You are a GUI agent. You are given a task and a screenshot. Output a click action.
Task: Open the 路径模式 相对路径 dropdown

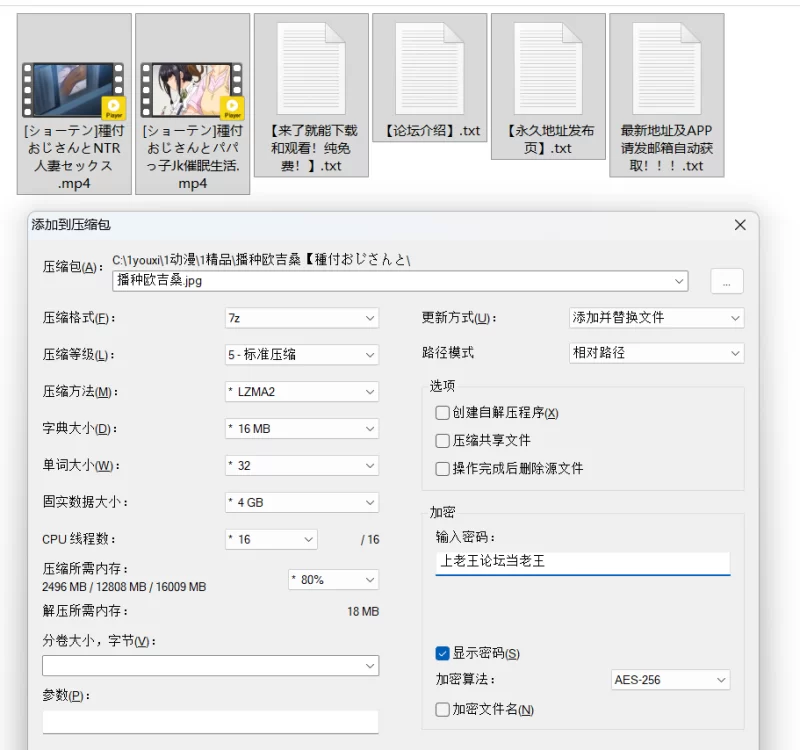coord(657,353)
